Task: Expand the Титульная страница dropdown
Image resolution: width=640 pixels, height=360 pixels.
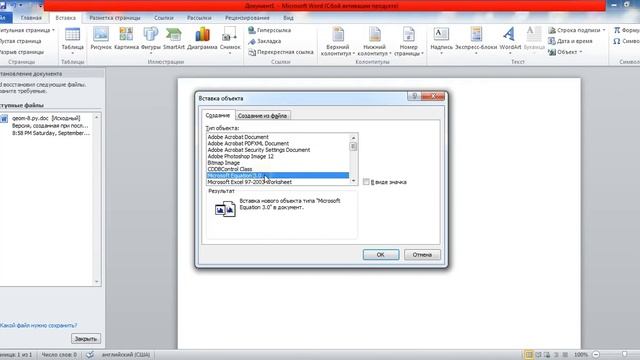Action: [x=53, y=30]
